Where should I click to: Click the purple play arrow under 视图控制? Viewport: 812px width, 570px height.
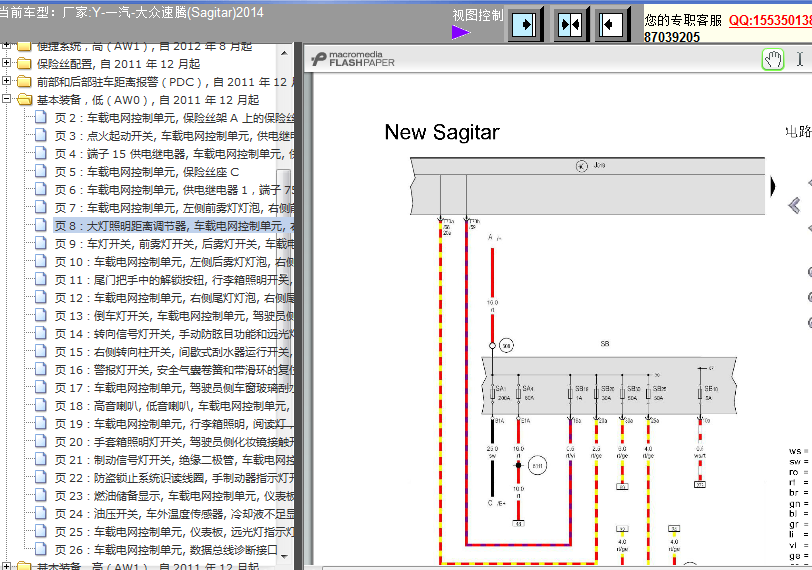460,33
